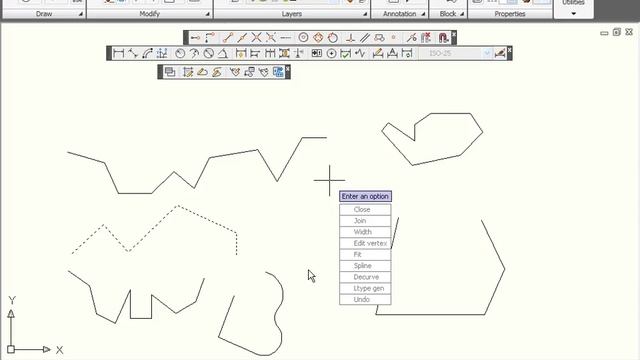This screenshot has height=360, width=640.
Task: Pick the Snap From object snap icon
Action: coord(210,38)
